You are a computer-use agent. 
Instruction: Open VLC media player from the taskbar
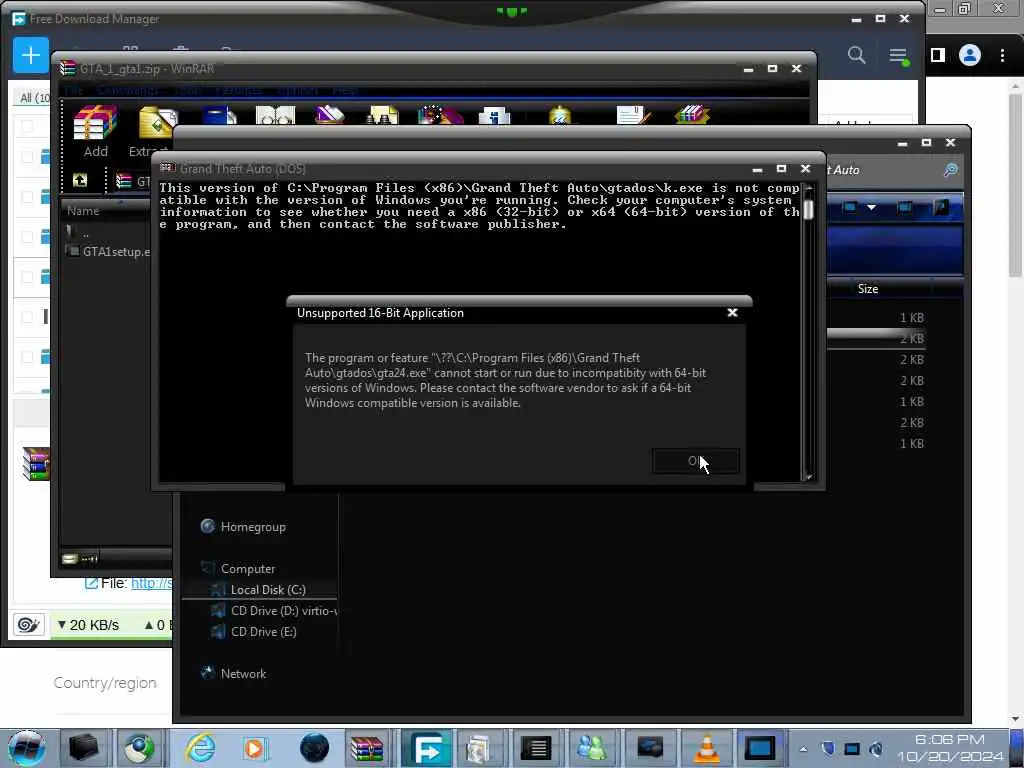(x=706, y=748)
